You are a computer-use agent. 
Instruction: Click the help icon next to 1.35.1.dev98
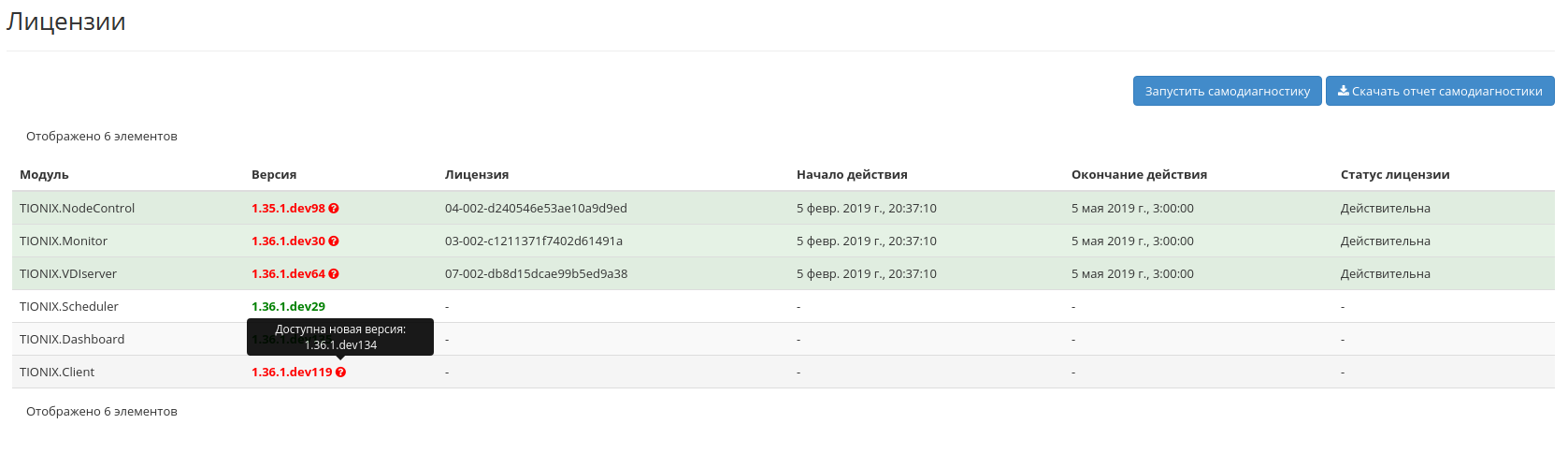click(x=334, y=209)
